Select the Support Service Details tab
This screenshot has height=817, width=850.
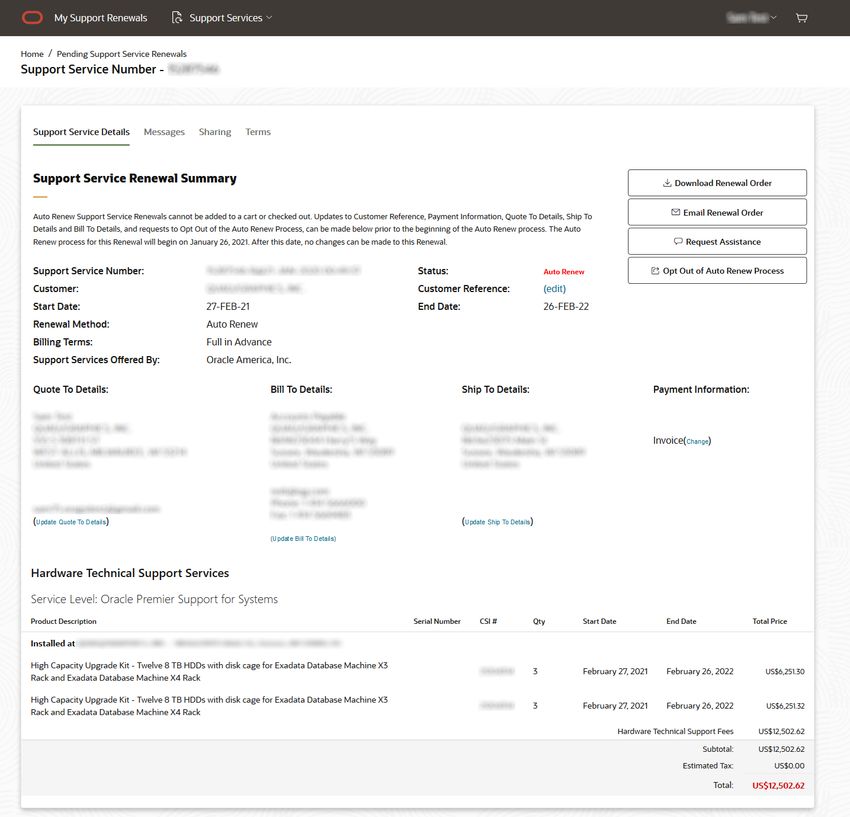click(x=81, y=132)
